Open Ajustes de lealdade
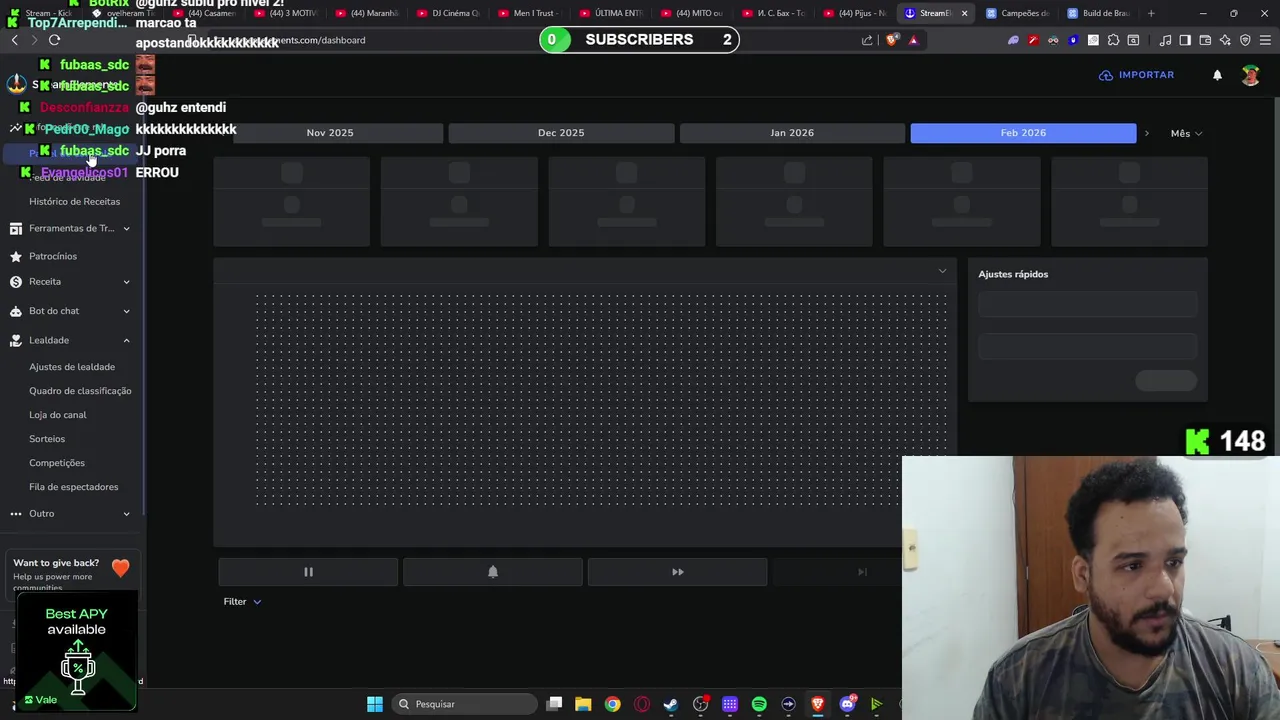1280x720 pixels. click(x=72, y=367)
